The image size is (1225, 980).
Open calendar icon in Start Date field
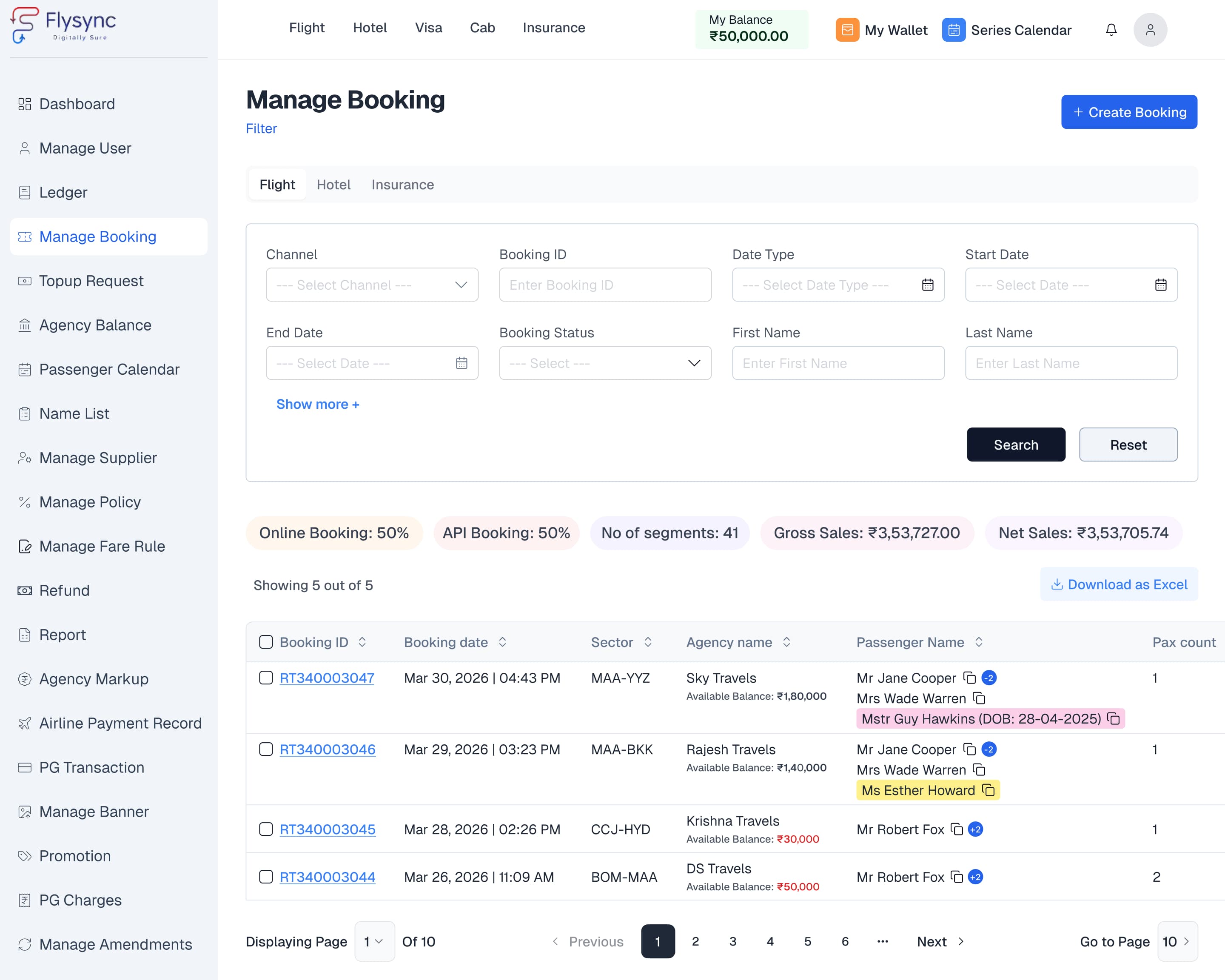(1160, 285)
